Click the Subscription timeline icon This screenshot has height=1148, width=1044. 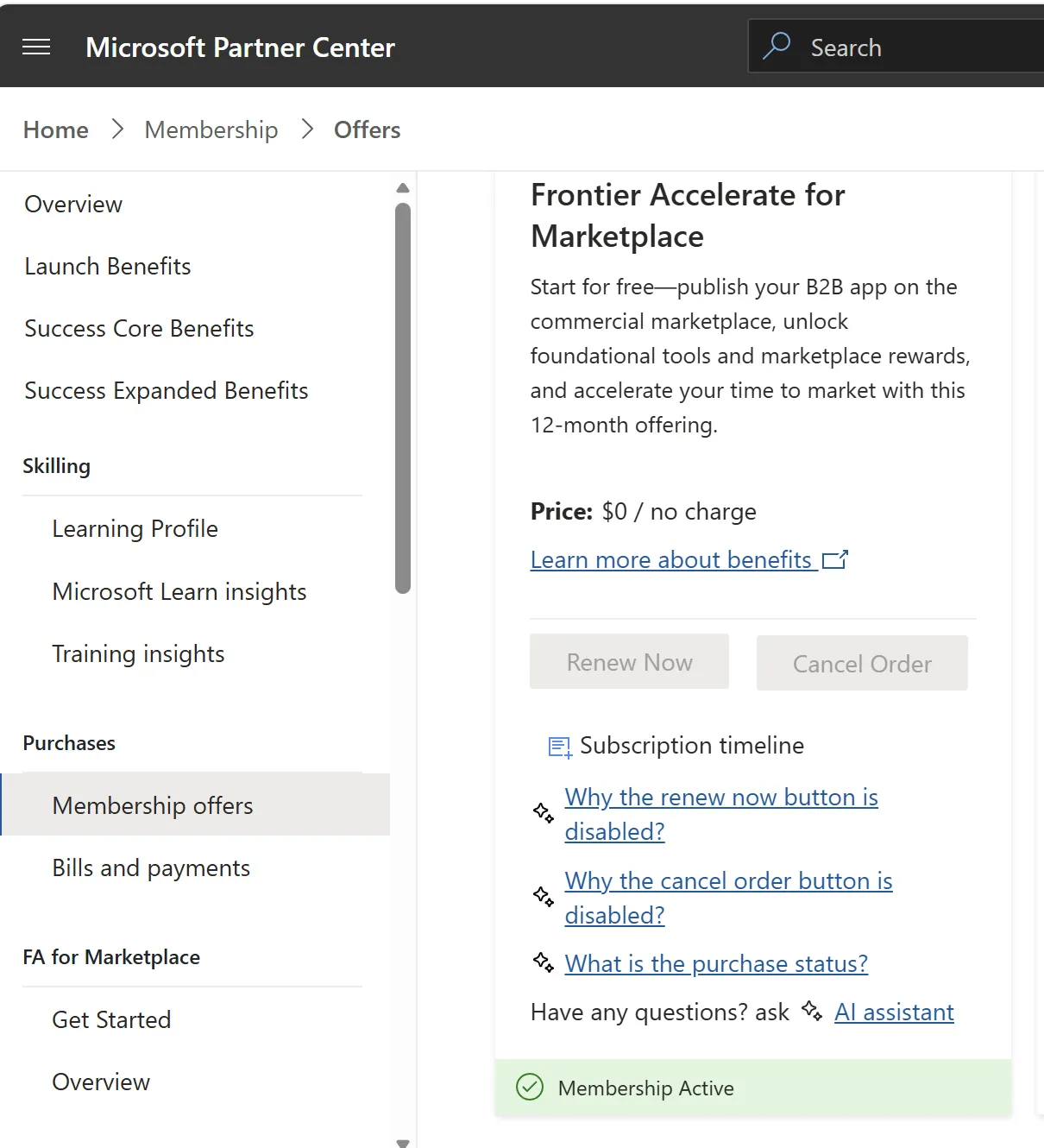tap(560, 747)
